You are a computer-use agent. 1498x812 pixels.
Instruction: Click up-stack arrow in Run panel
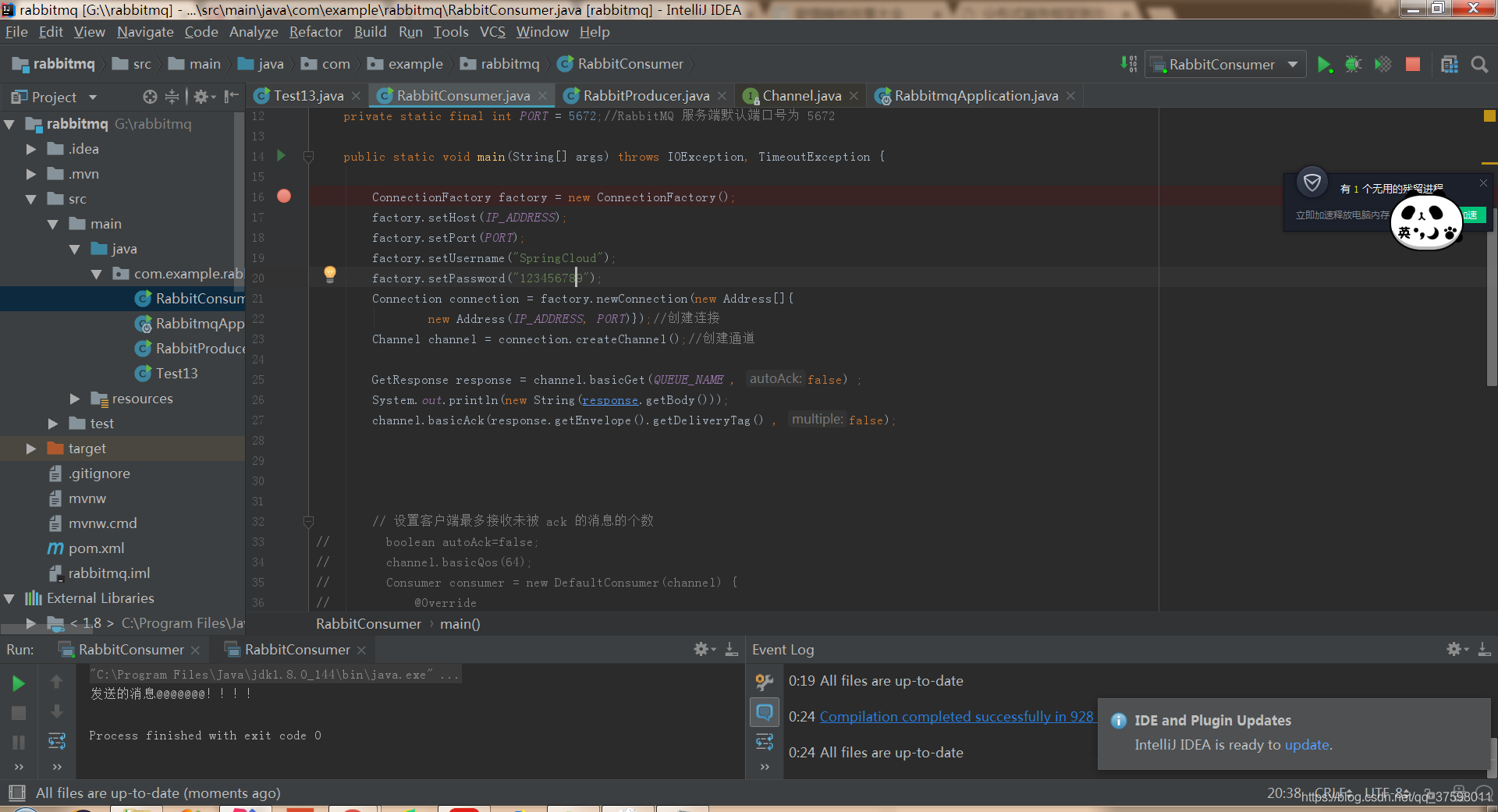click(x=57, y=682)
